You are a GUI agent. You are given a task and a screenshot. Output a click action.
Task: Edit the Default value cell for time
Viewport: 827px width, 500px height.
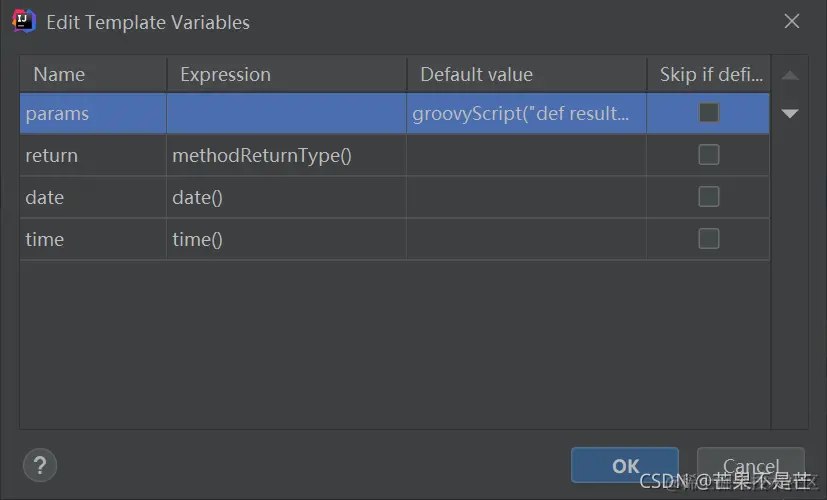526,239
